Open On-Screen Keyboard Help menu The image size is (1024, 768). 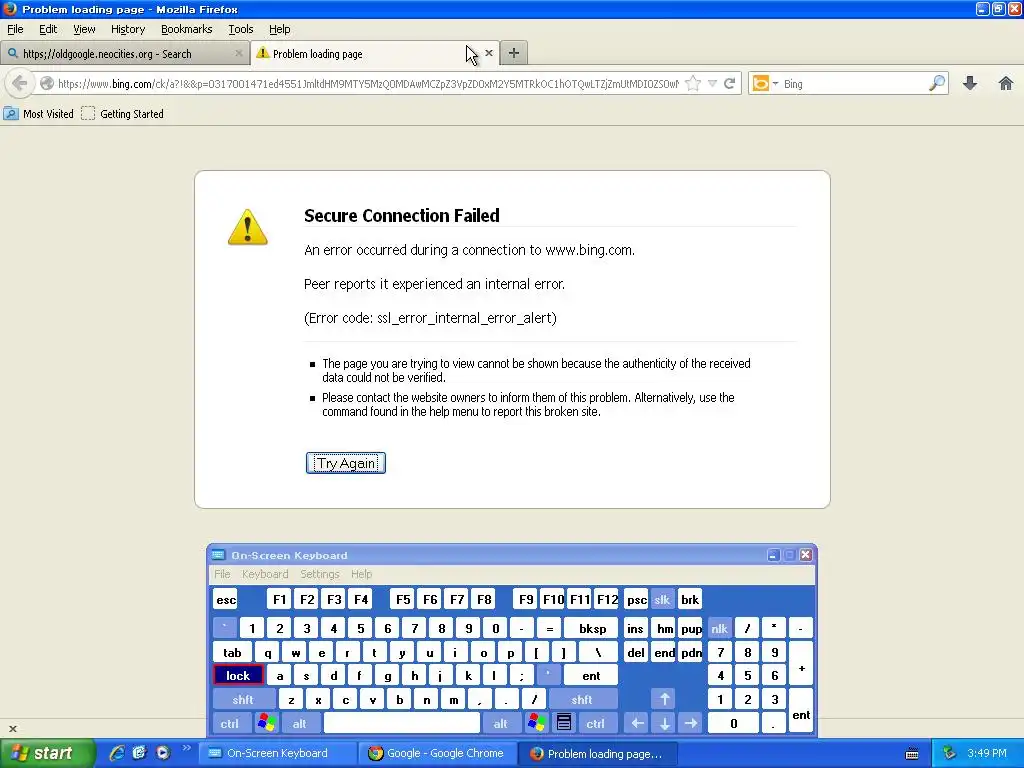(361, 574)
